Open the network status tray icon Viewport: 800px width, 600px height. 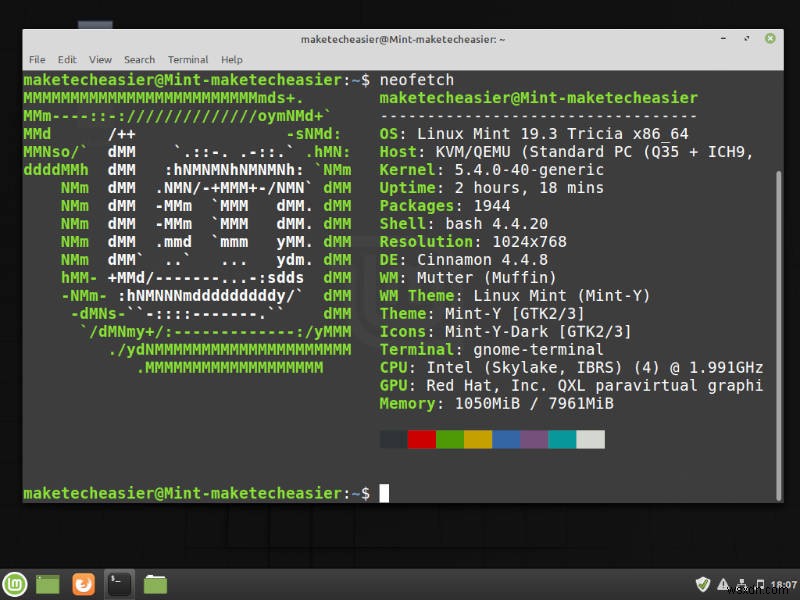[x=742, y=584]
